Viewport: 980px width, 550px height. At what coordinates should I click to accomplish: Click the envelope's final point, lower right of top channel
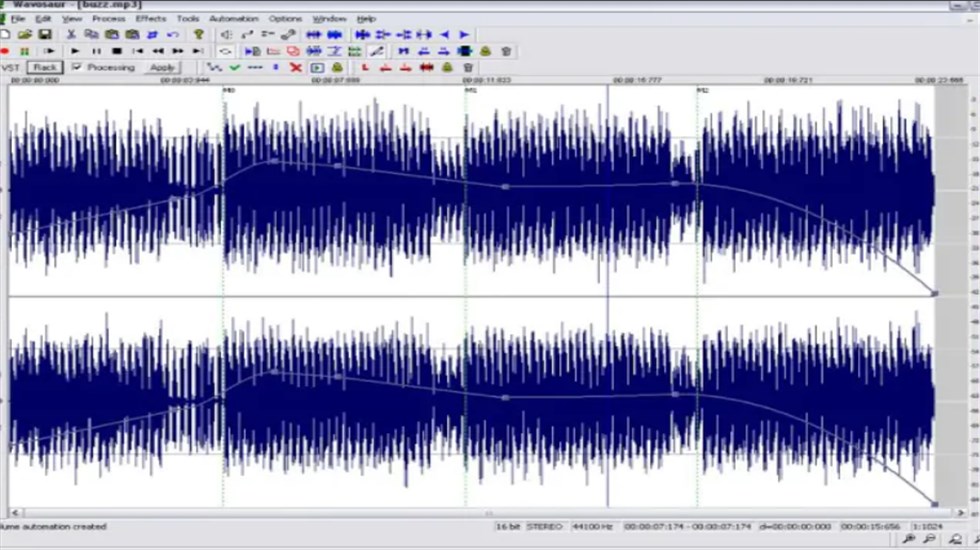[x=934, y=293]
